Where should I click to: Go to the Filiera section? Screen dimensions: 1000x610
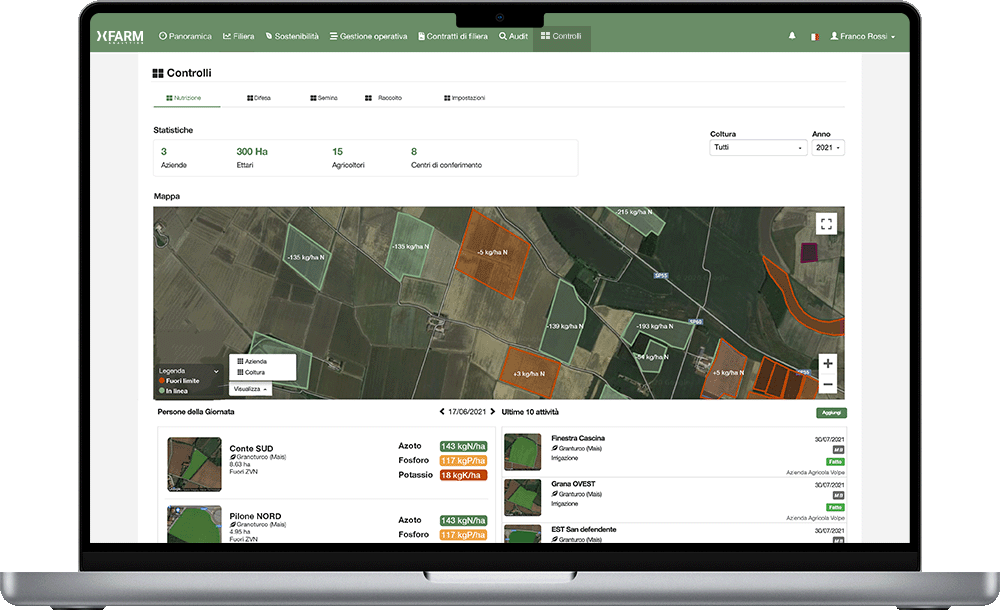[x=239, y=36]
